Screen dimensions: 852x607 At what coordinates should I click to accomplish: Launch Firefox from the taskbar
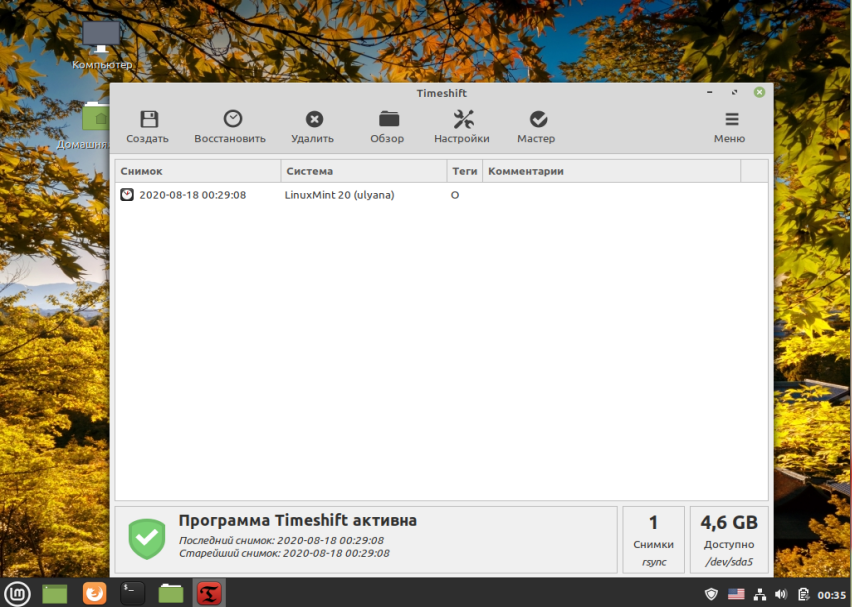(x=95, y=593)
